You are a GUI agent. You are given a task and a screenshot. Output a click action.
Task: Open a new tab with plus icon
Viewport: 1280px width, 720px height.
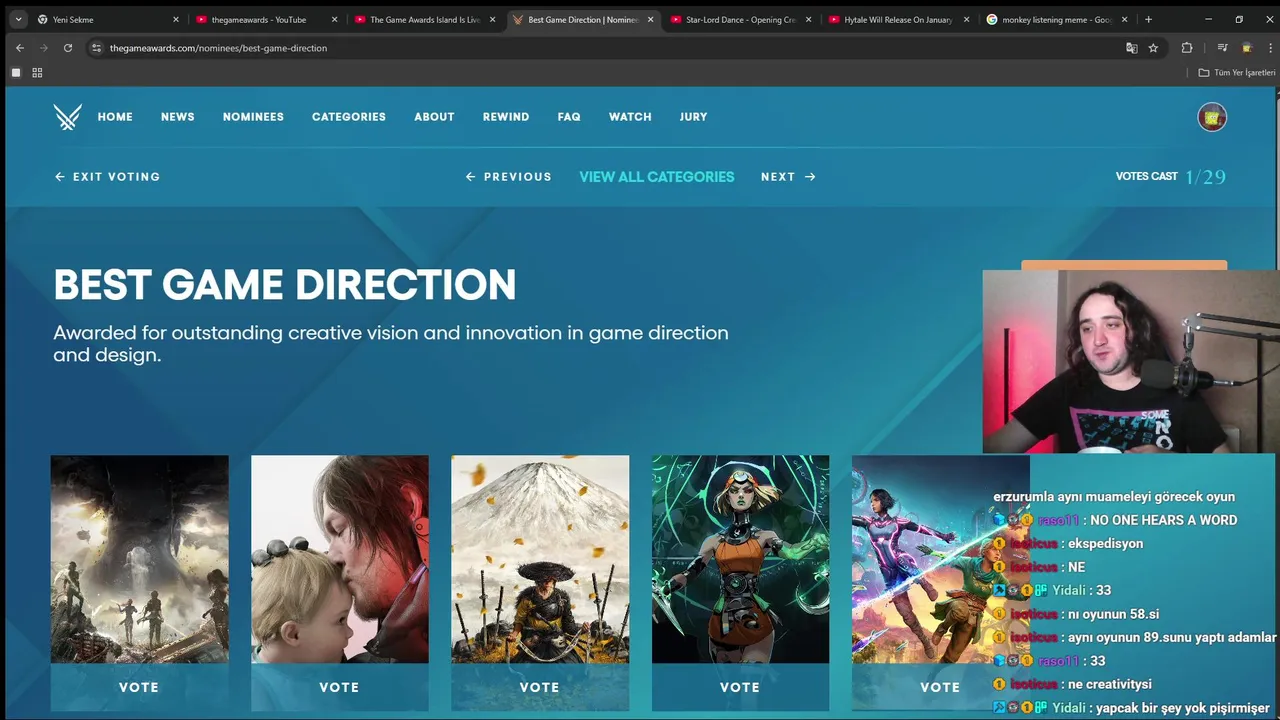(x=1148, y=19)
